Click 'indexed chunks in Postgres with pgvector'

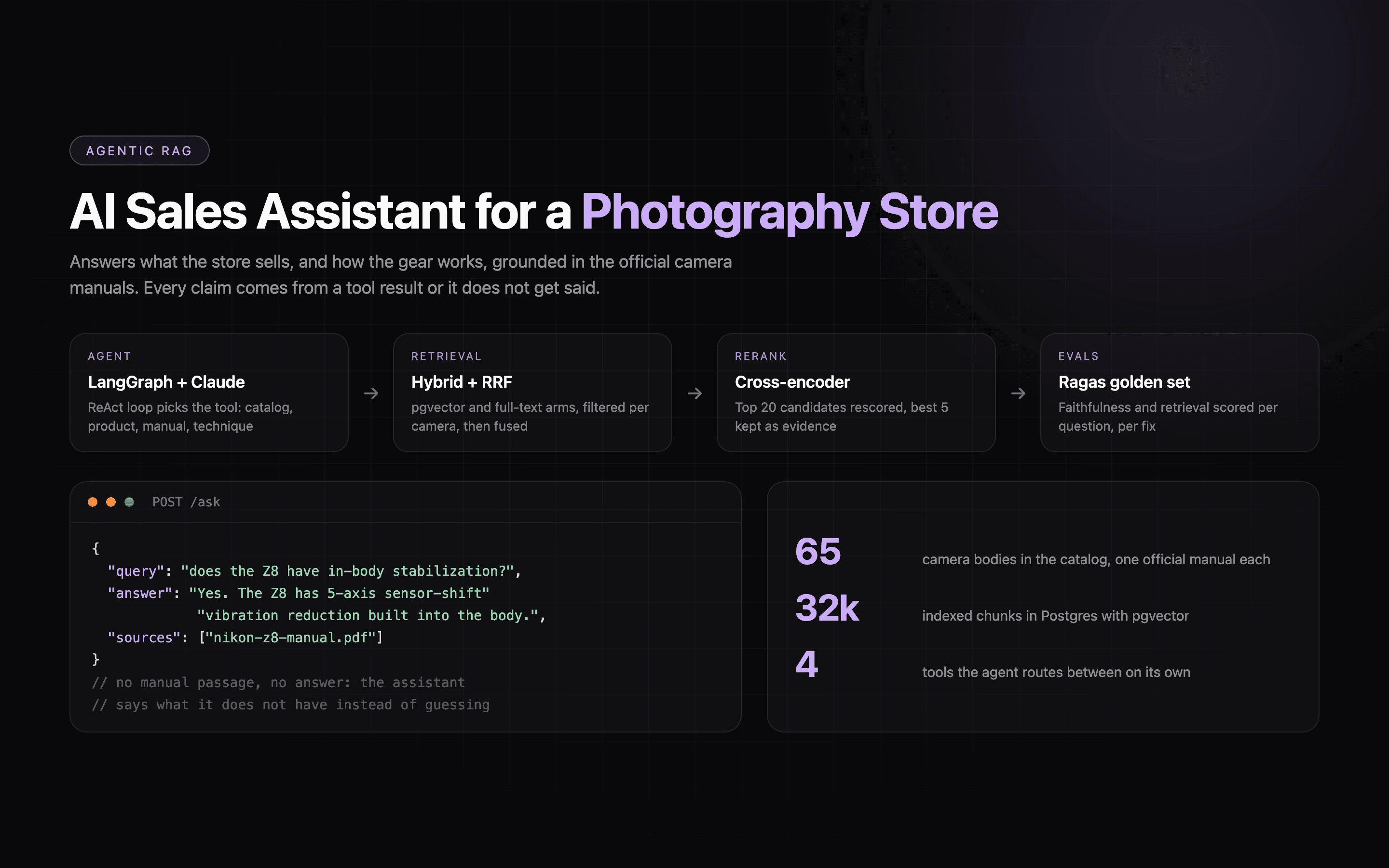1056,615
